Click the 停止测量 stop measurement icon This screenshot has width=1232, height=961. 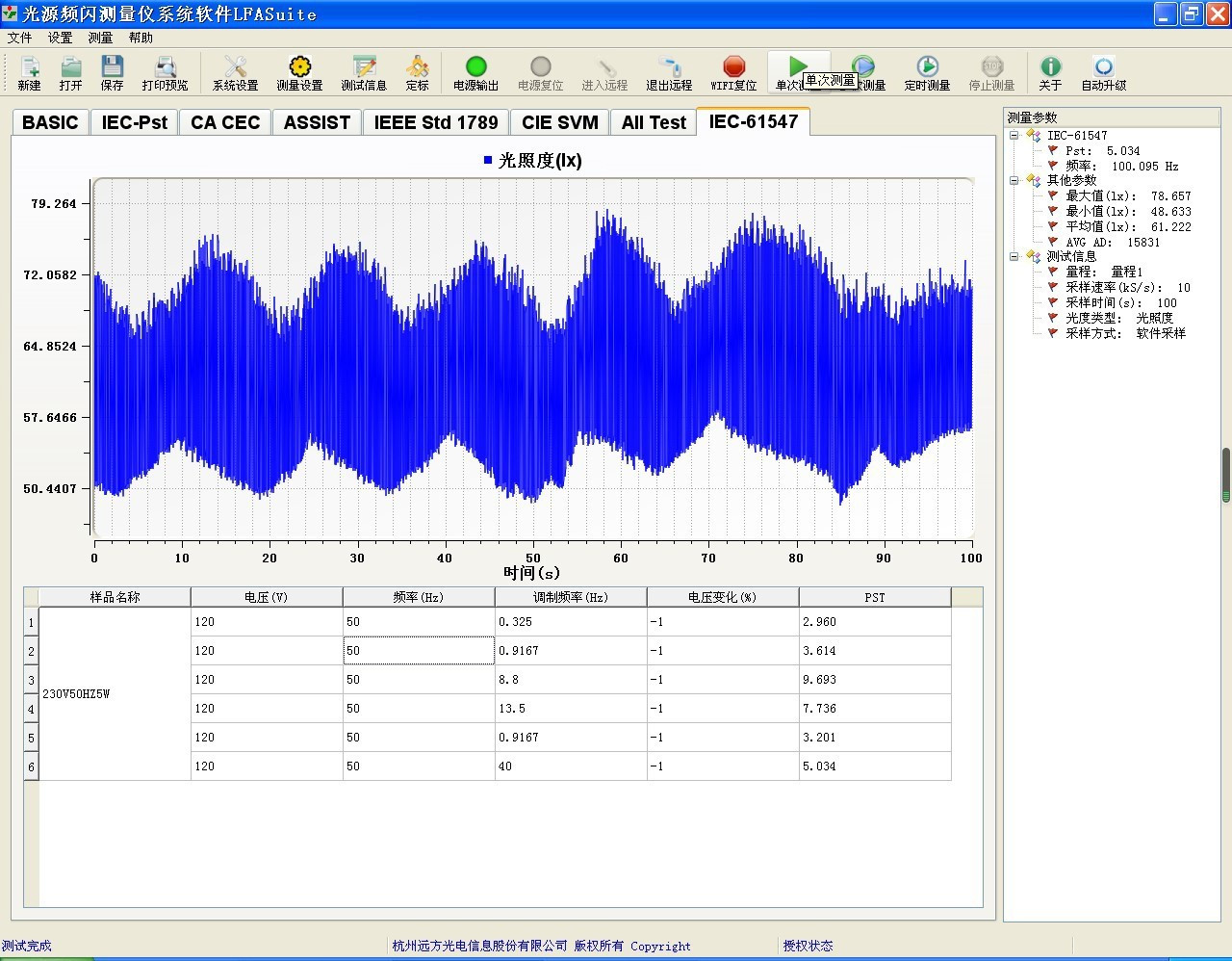992,66
